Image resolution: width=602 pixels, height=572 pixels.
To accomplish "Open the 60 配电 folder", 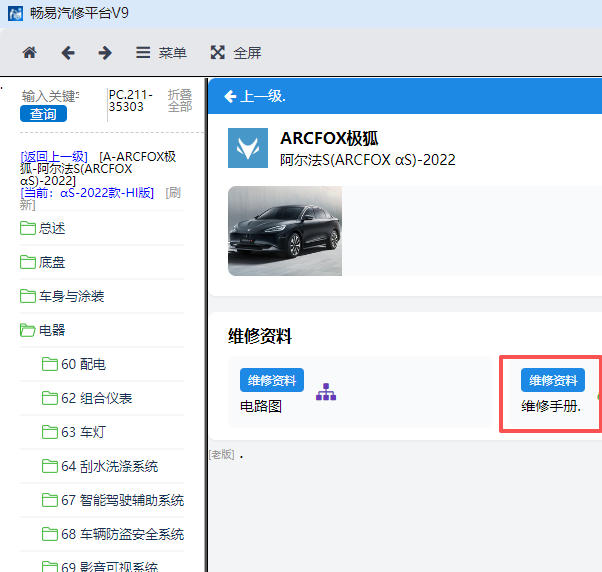I will tap(74, 364).
